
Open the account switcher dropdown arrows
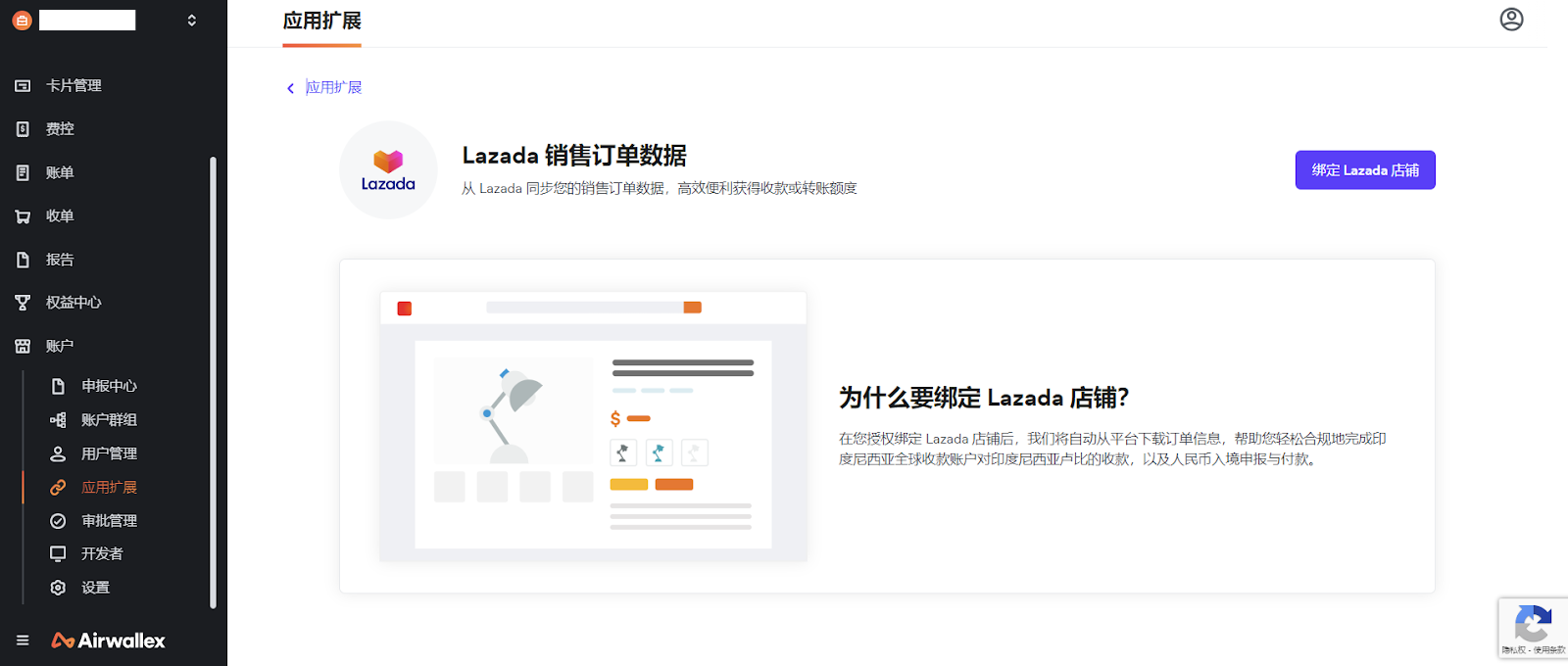coord(192,20)
